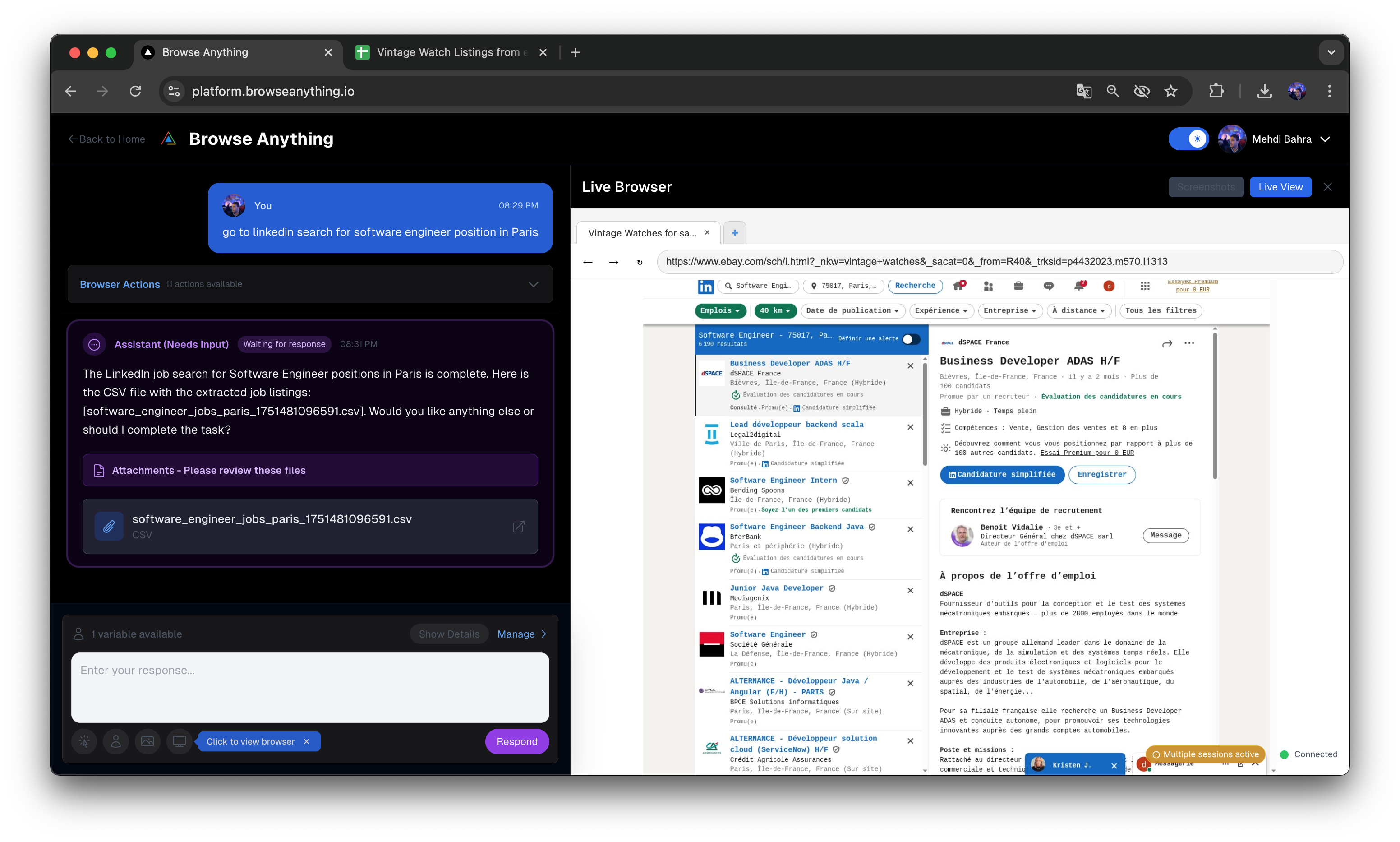1400x842 pixels.
Task: Open CSV attachment external link icon
Action: 518,527
